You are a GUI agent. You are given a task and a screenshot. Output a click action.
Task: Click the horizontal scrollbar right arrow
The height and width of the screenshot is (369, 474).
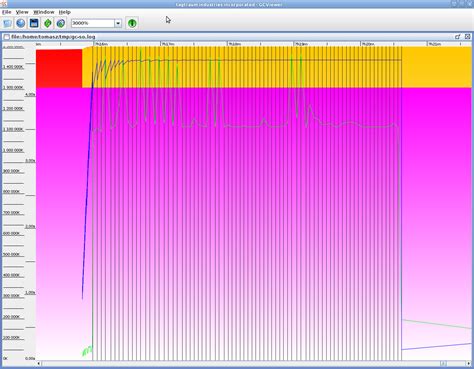469,363
